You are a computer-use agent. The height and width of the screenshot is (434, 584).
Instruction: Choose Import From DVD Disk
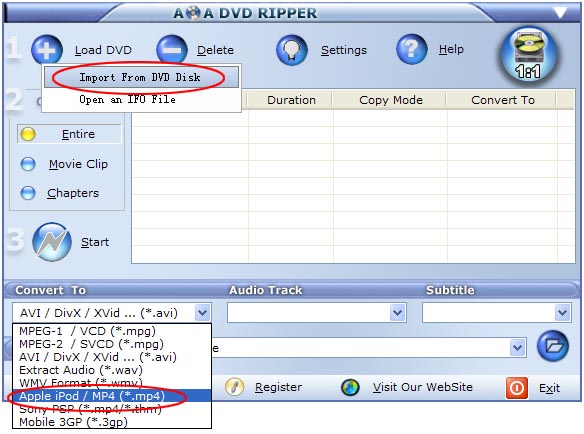142,77
